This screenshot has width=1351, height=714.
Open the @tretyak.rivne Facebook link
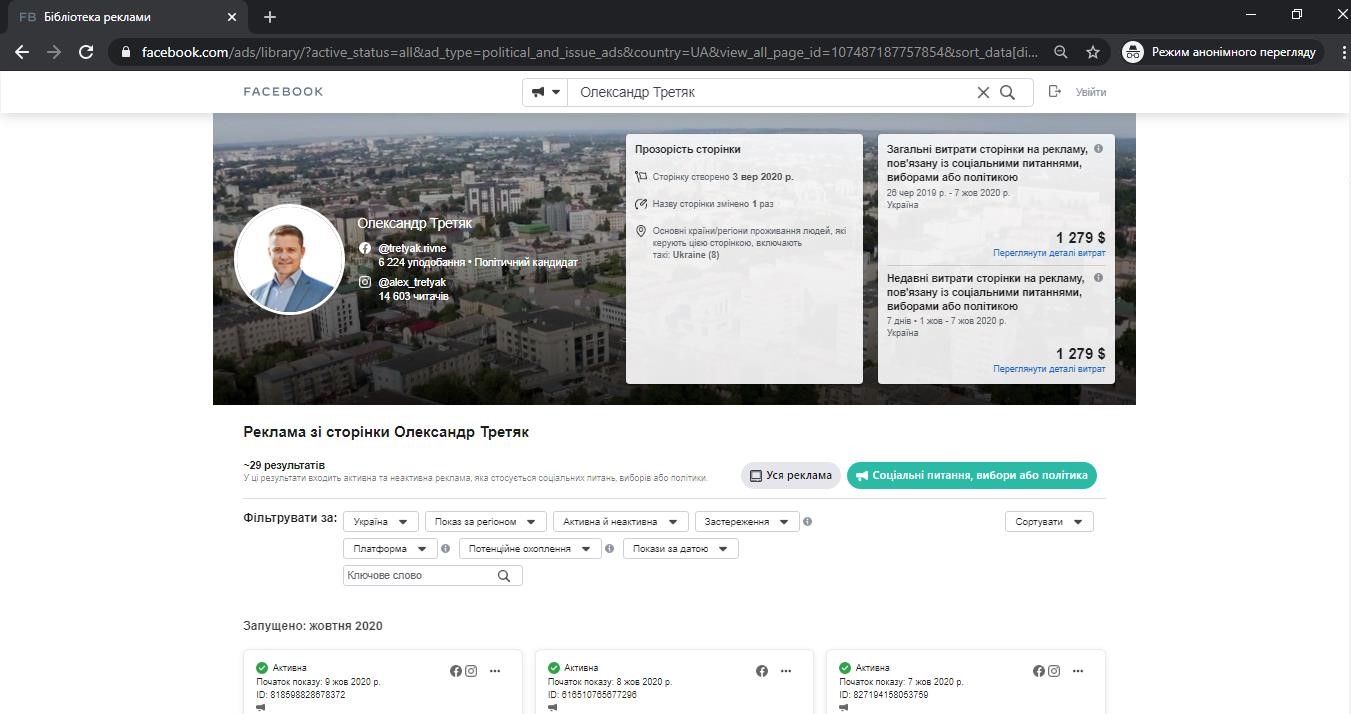click(x=412, y=248)
